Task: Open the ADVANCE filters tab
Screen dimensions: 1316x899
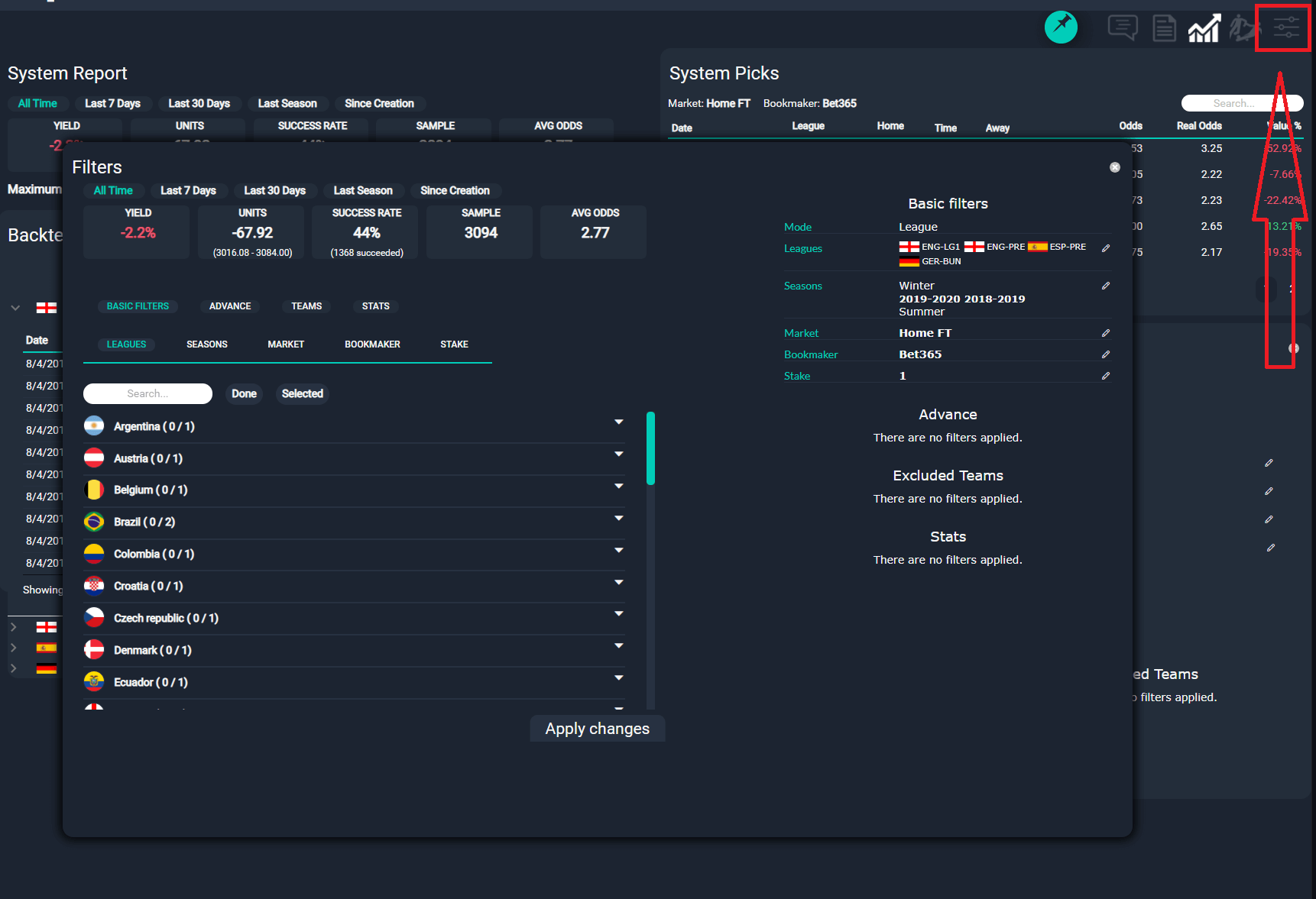Action: (x=229, y=306)
